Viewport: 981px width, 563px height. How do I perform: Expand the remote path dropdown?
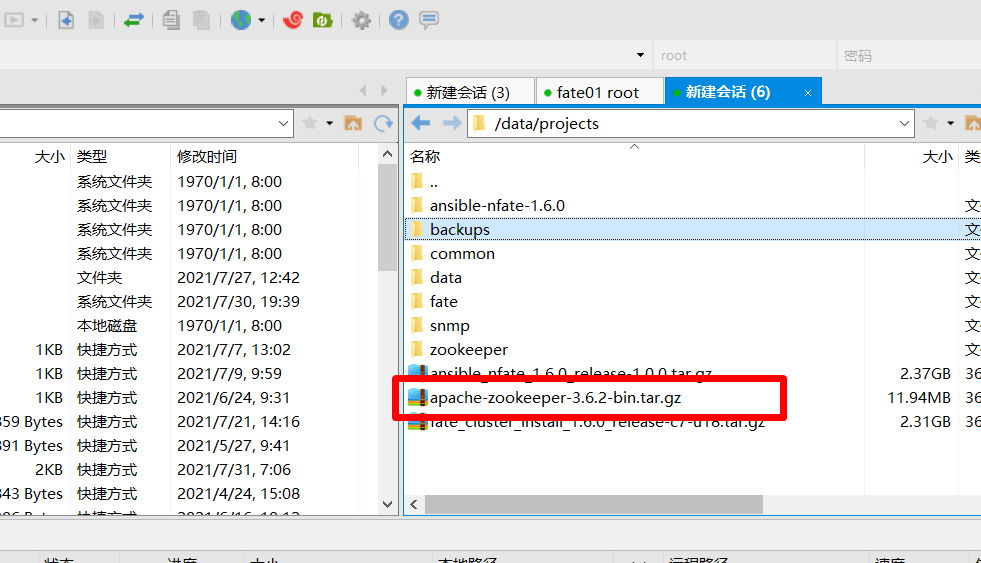[x=905, y=124]
